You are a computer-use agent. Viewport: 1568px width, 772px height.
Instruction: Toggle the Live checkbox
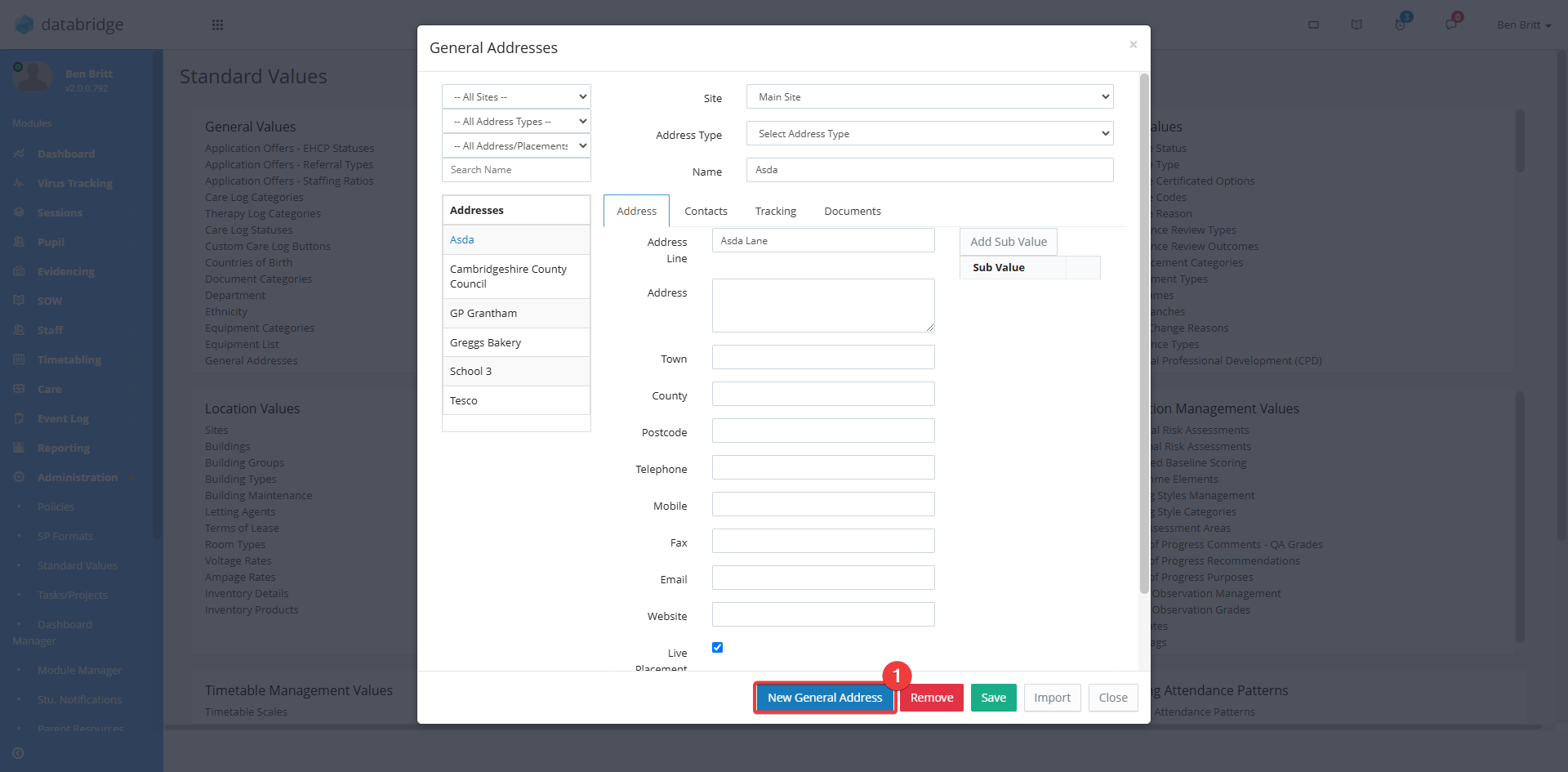(x=717, y=647)
